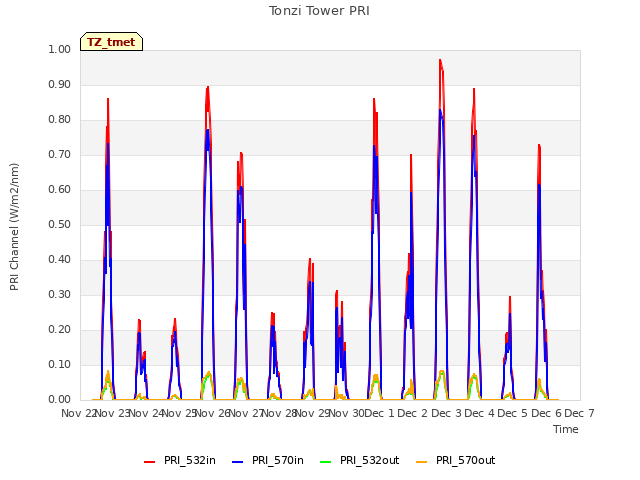The width and height of the screenshot is (640, 480).
Task: Click the Dec 3 x-axis date label
Action: coord(446,413)
